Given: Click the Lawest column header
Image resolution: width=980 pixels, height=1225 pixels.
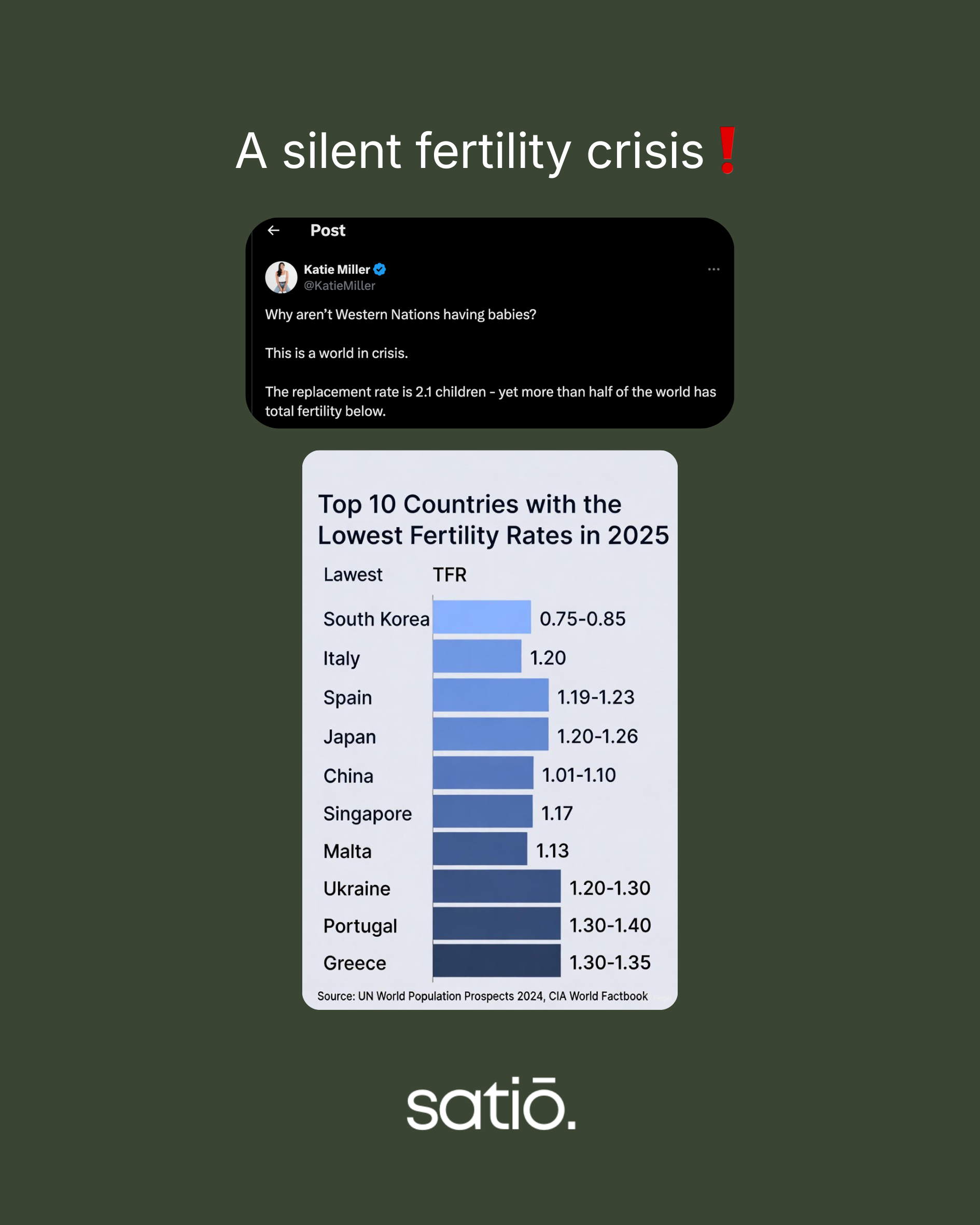Looking at the screenshot, I should click(x=353, y=575).
